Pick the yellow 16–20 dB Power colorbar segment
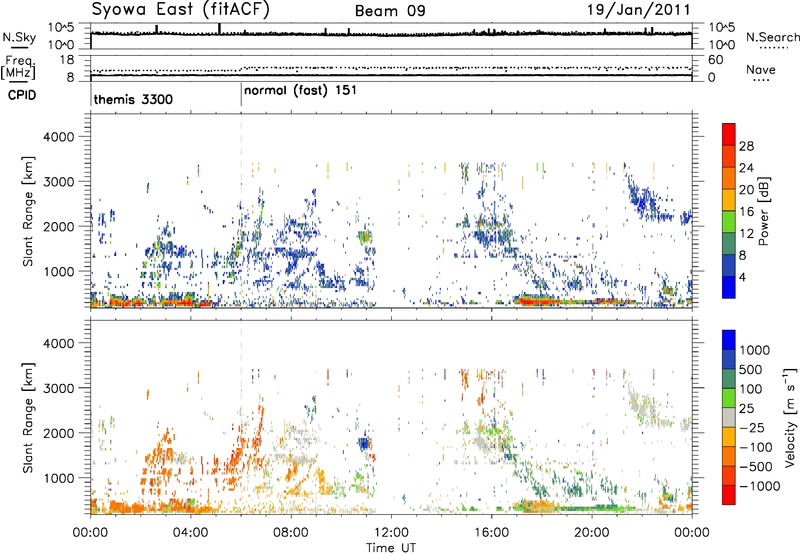800x554 pixels. tap(729, 199)
